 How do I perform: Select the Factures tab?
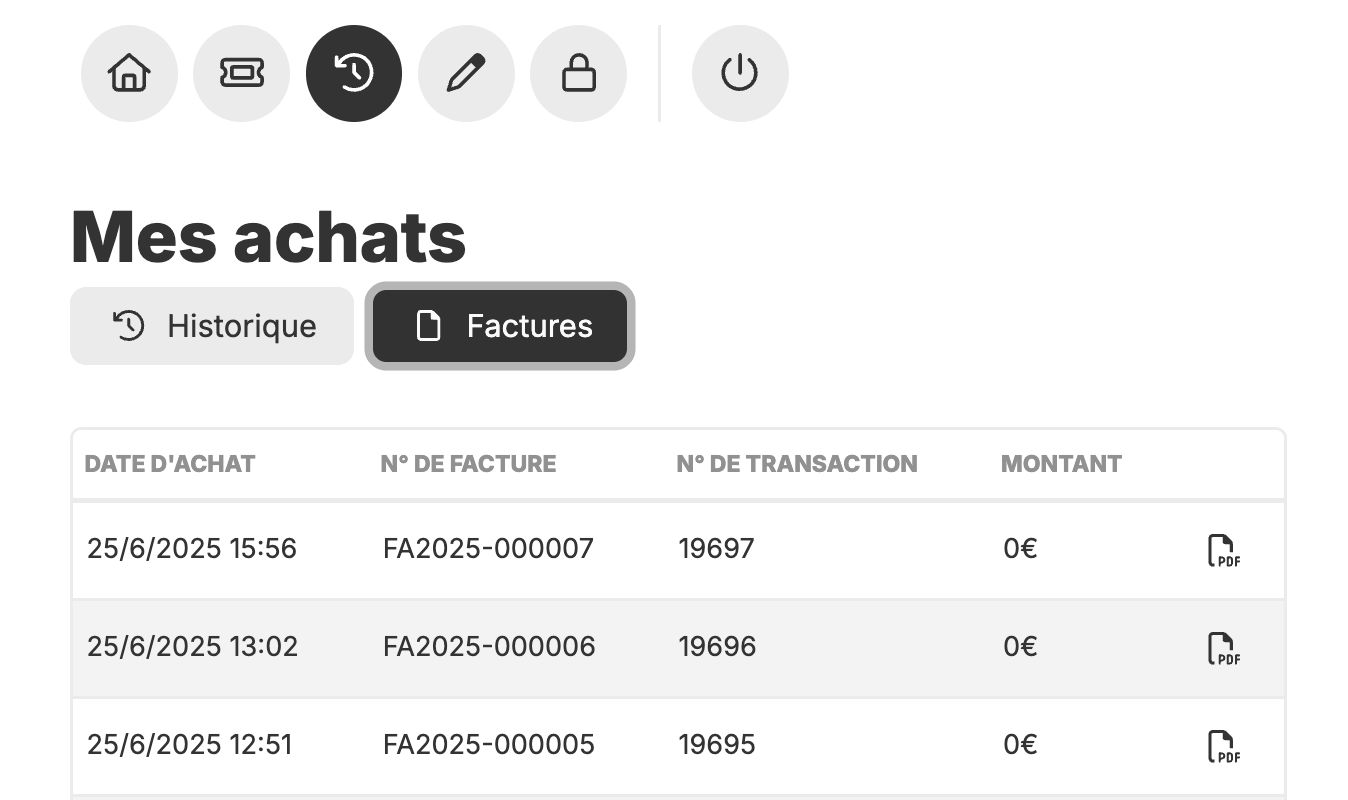(500, 326)
